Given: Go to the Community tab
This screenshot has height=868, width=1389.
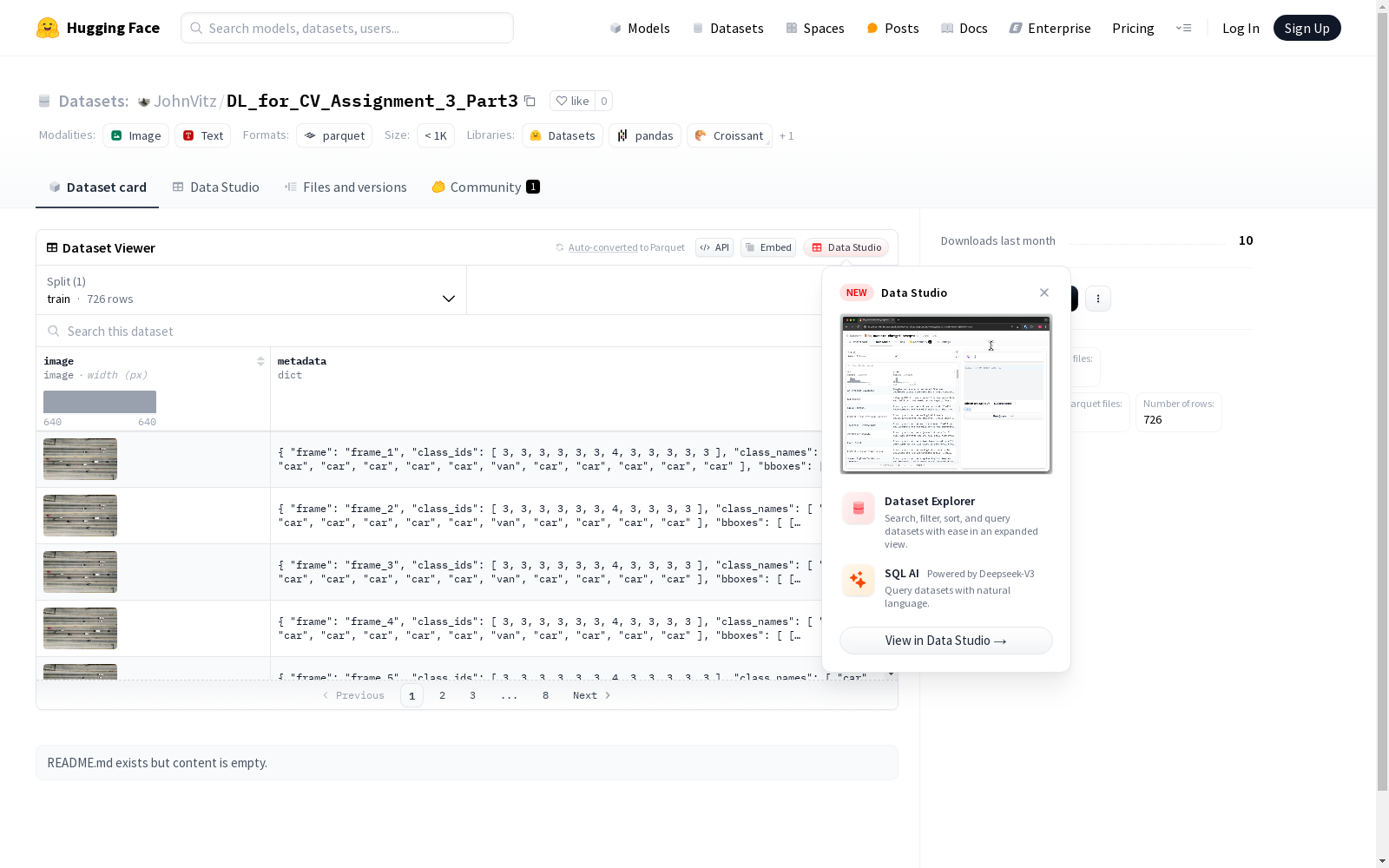Looking at the screenshot, I should point(485,187).
